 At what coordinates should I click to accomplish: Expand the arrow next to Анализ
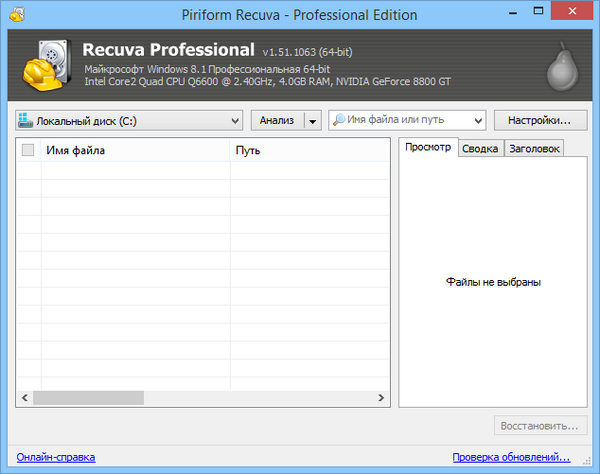(313, 120)
